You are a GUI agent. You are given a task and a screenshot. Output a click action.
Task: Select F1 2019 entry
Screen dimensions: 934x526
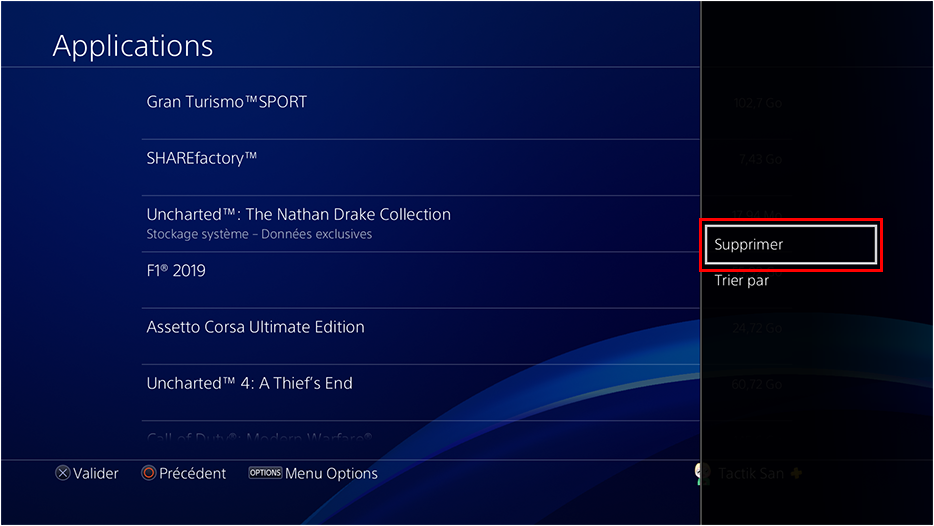420,280
